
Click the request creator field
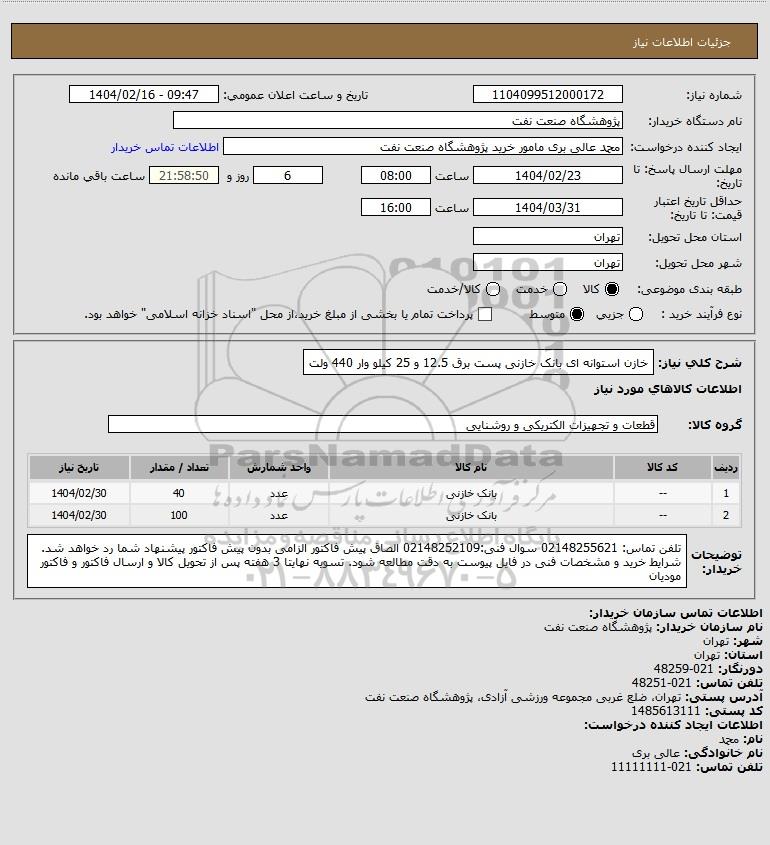[423, 147]
